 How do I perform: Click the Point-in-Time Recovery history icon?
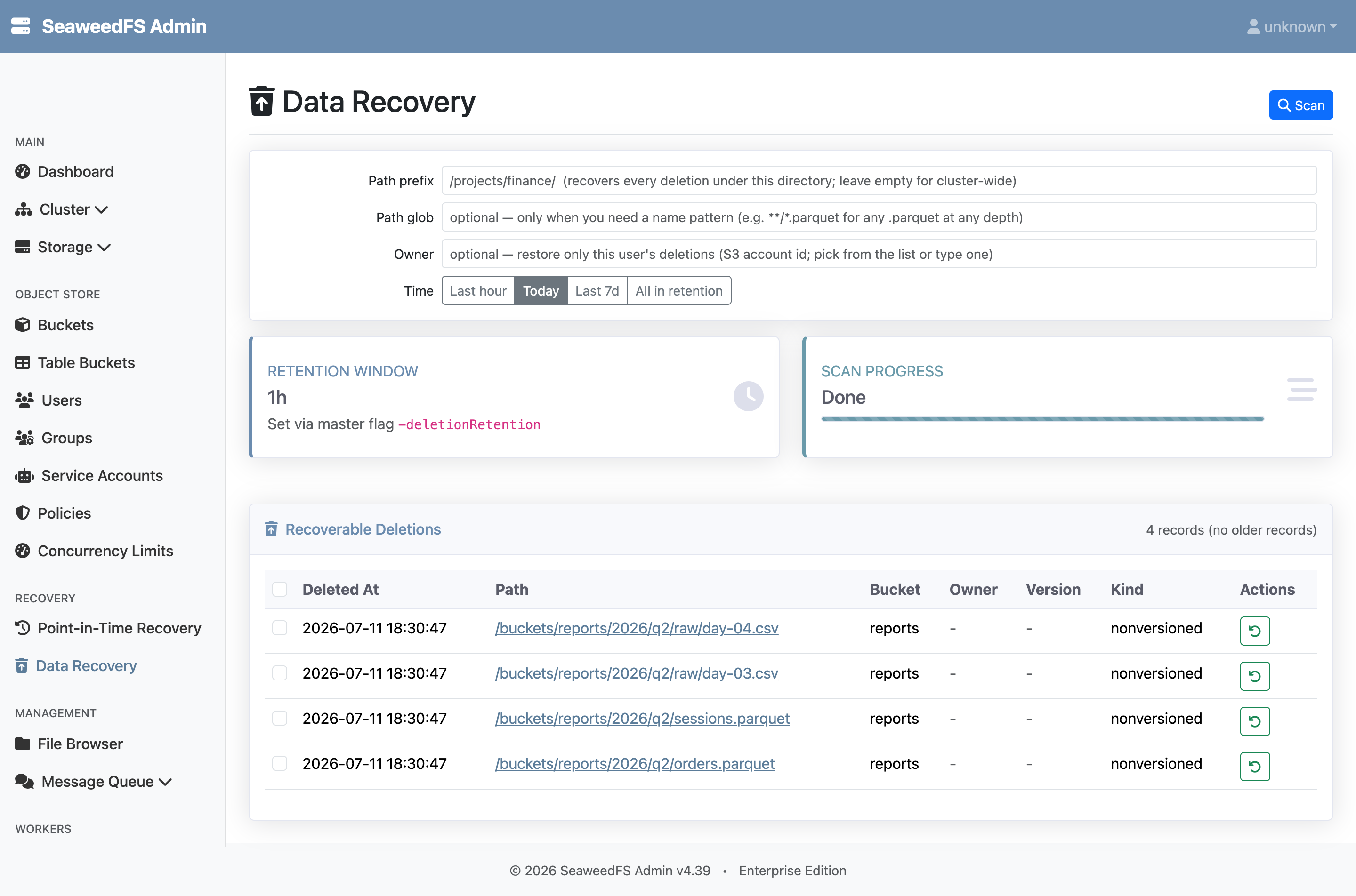[x=23, y=628]
